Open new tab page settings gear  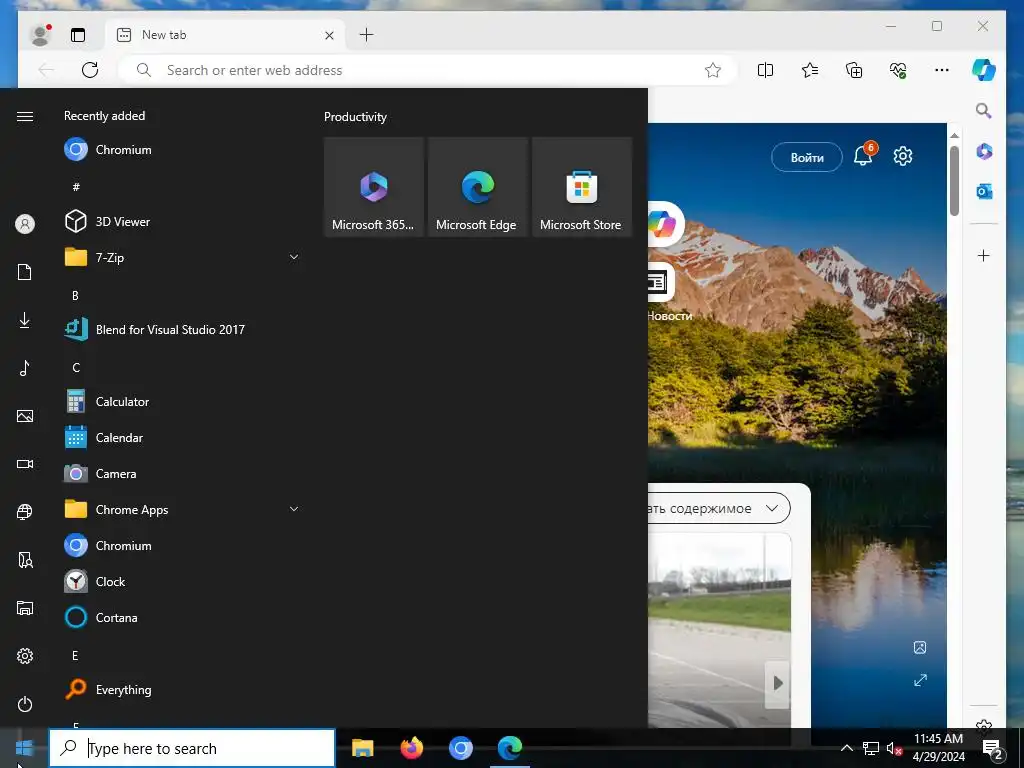(x=903, y=156)
